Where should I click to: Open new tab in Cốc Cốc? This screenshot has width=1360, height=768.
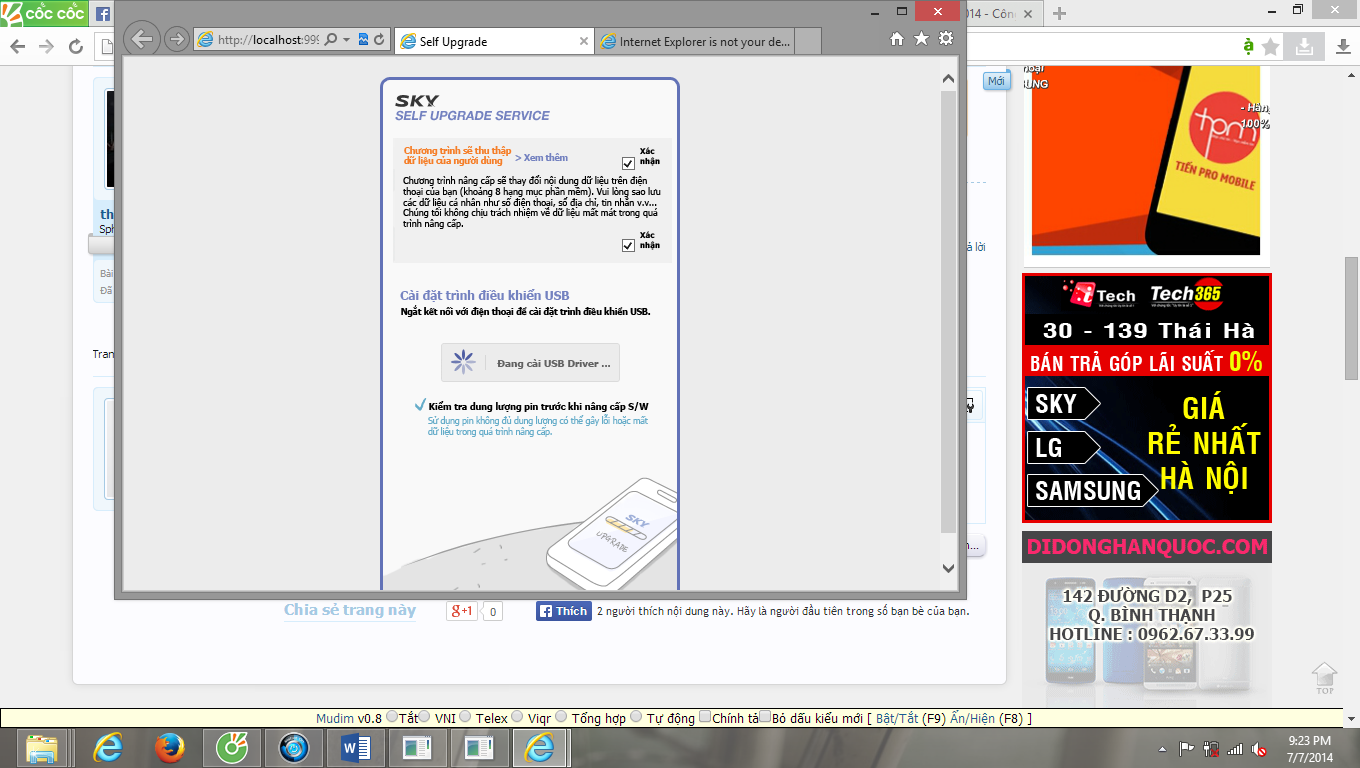(x=1060, y=13)
